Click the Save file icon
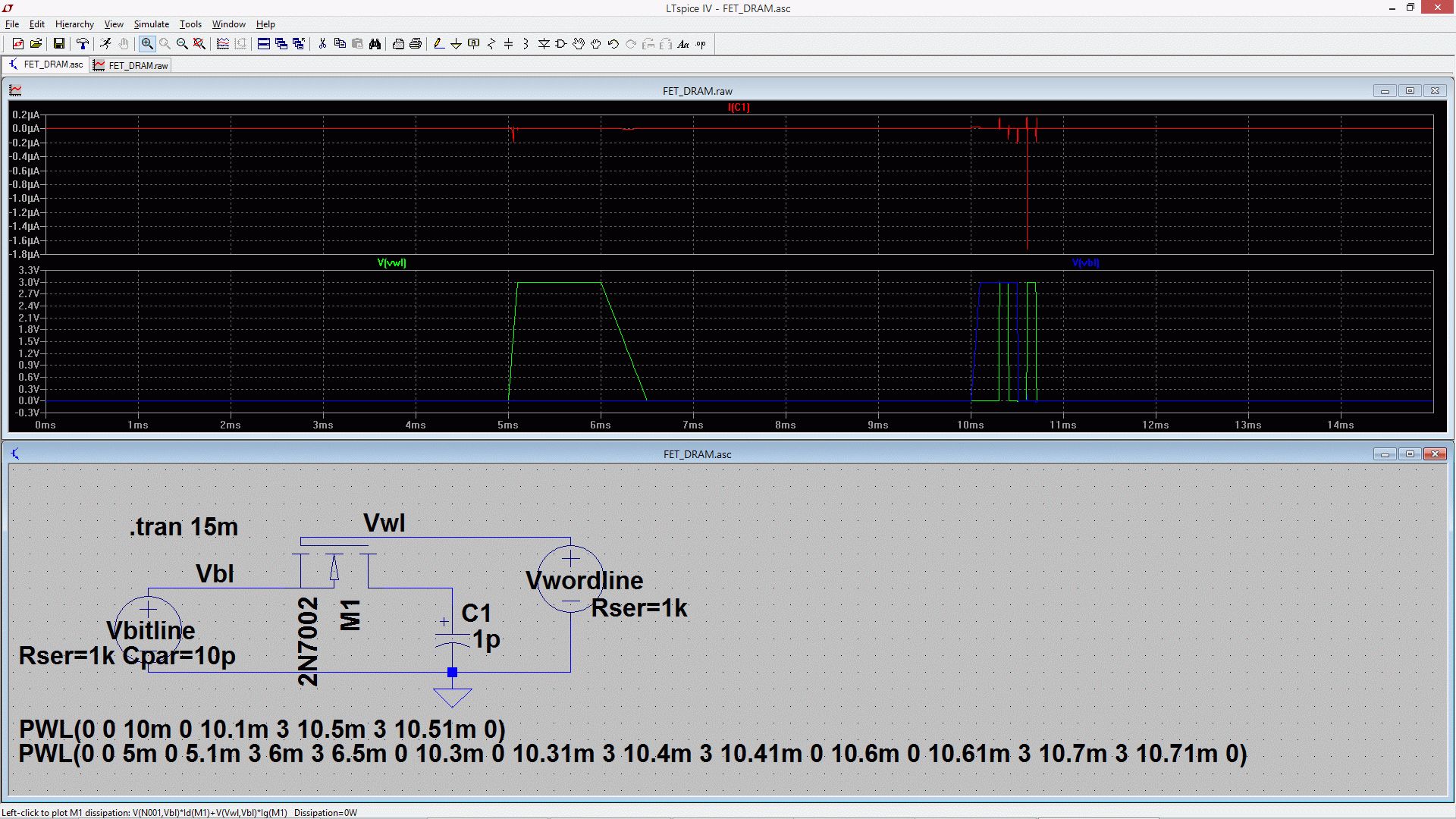Image resolution: width=1456 pixels, height=819 pixels. [59, 44]
